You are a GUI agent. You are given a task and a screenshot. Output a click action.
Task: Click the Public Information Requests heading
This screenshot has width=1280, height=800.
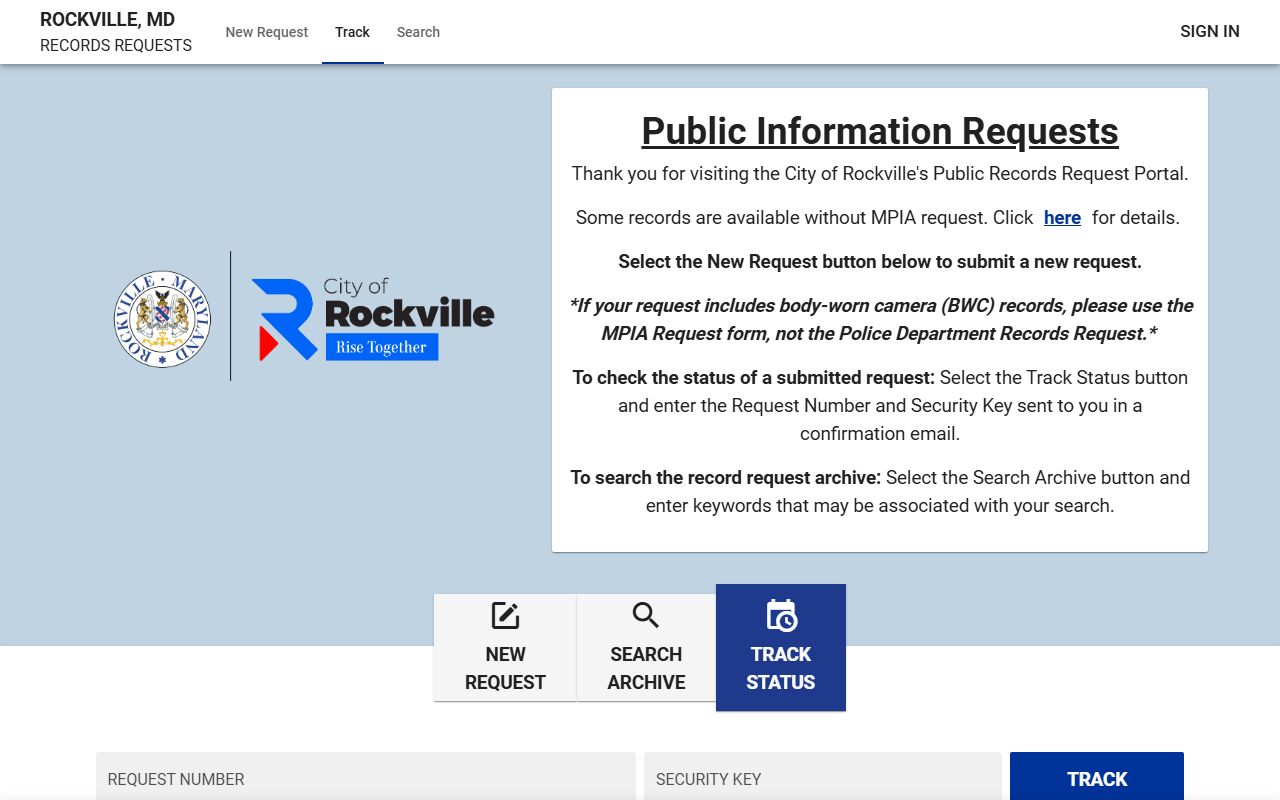tap(880, 131)
